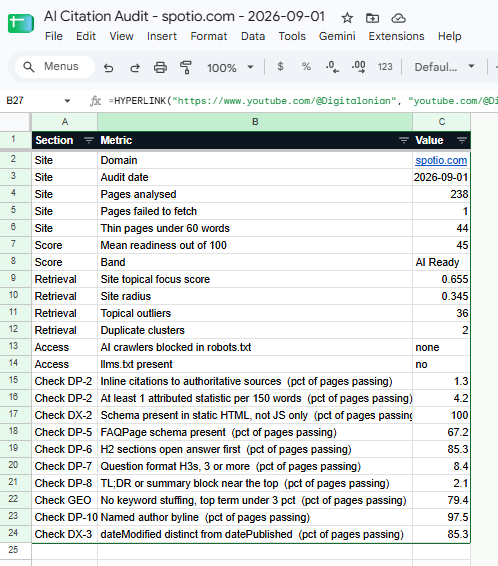Select the Paint format tool

(185, 68)
